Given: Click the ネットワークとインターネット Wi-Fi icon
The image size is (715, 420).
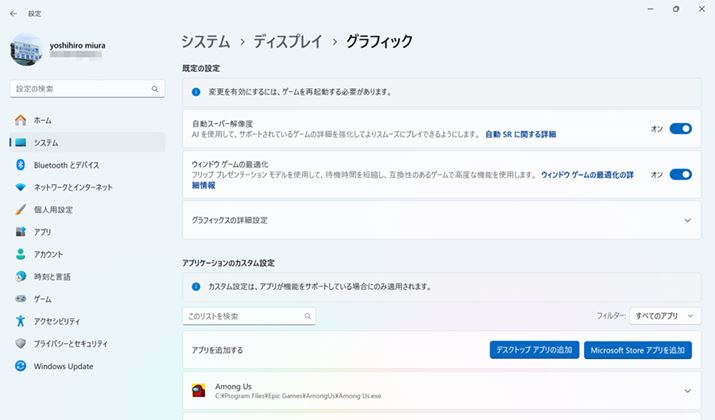Looking at the screenshot, I should pyautogui.click(x=20, y=187).
